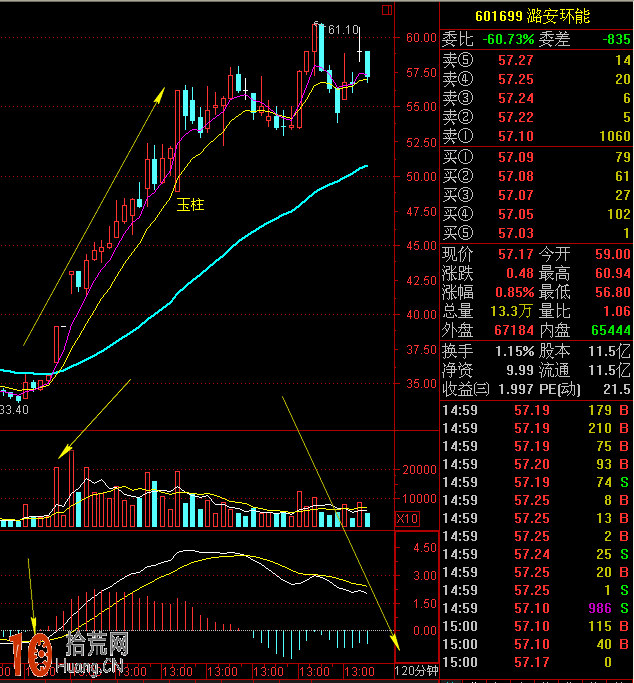Select the large 986-lot sell trade

[x=536, y=608]
